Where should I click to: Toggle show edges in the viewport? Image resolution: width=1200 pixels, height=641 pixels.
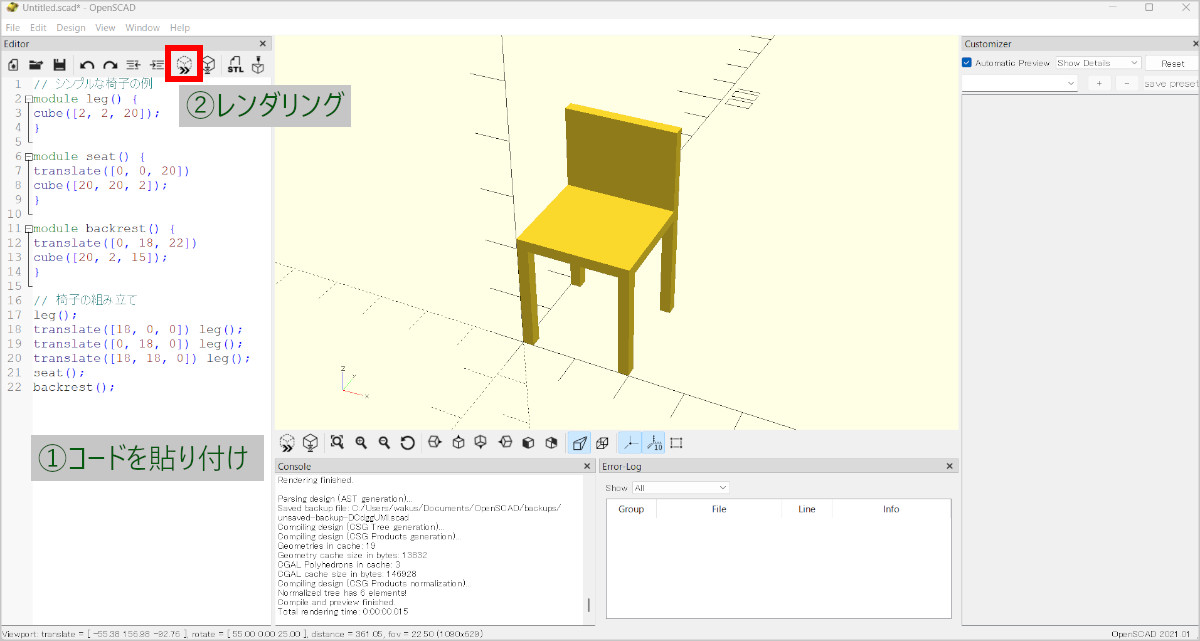coord(677,443)
